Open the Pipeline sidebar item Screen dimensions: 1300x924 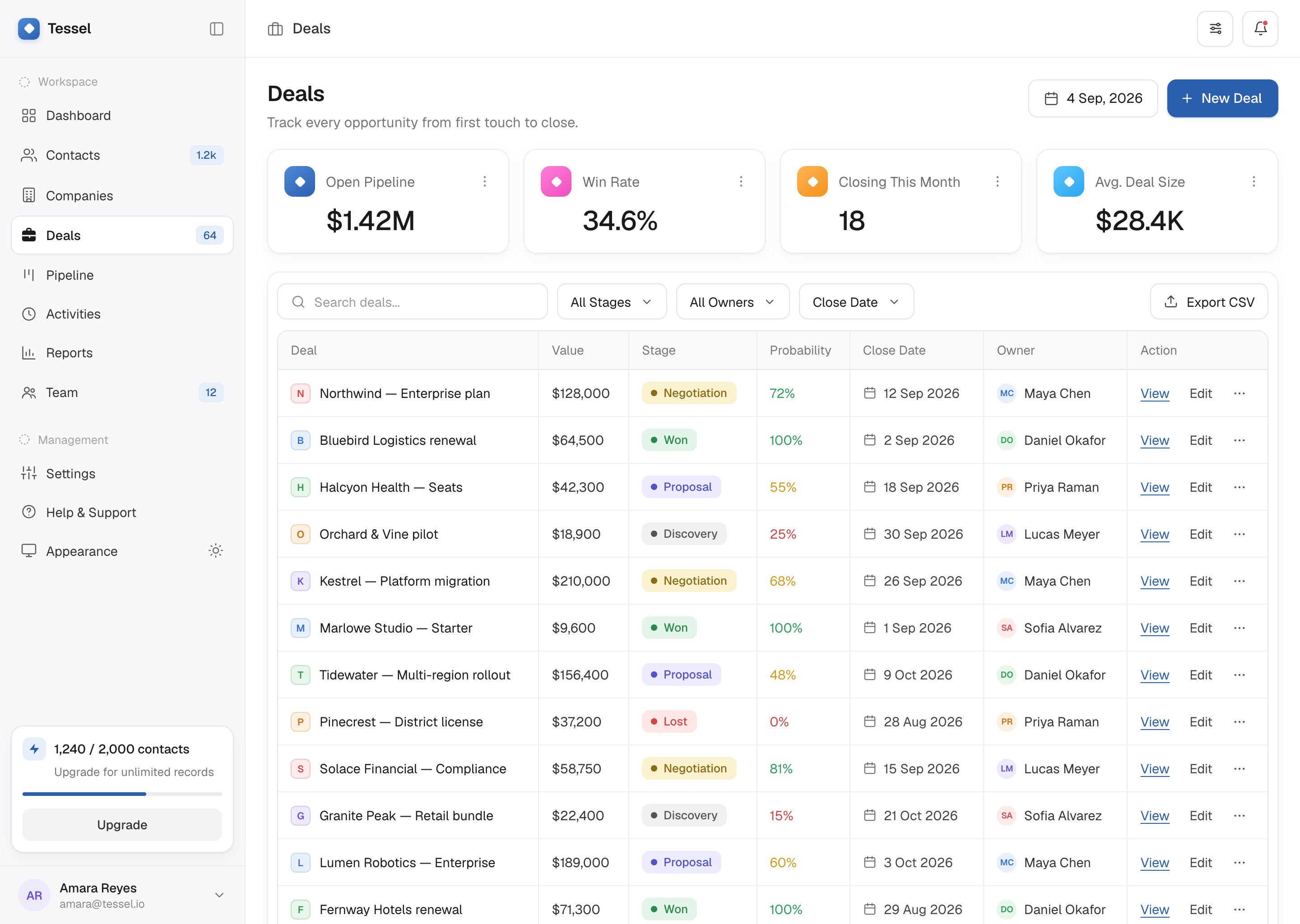122,275
